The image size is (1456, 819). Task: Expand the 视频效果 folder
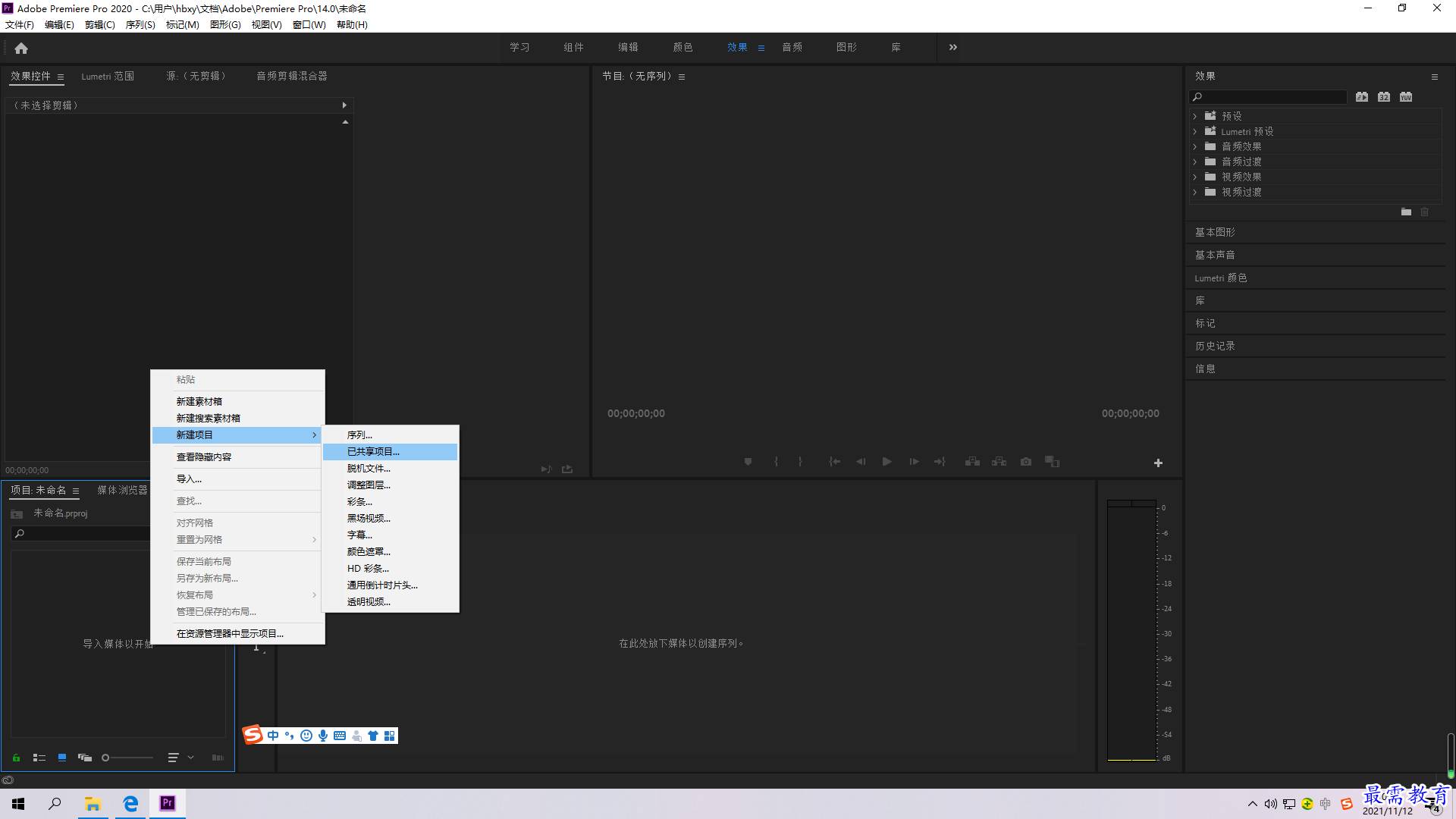1194,177
